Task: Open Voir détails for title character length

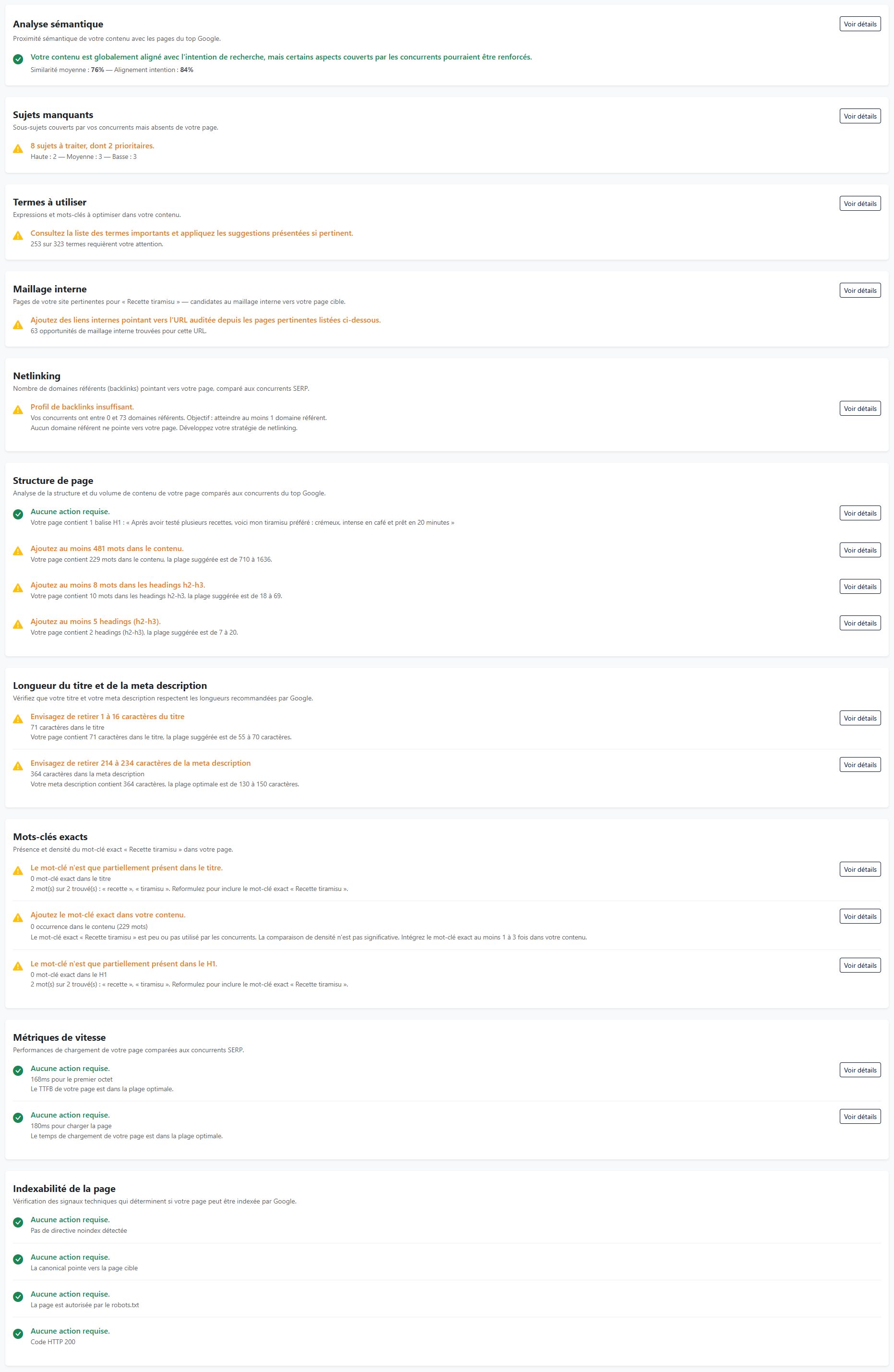Action: (x=860, y=718)
